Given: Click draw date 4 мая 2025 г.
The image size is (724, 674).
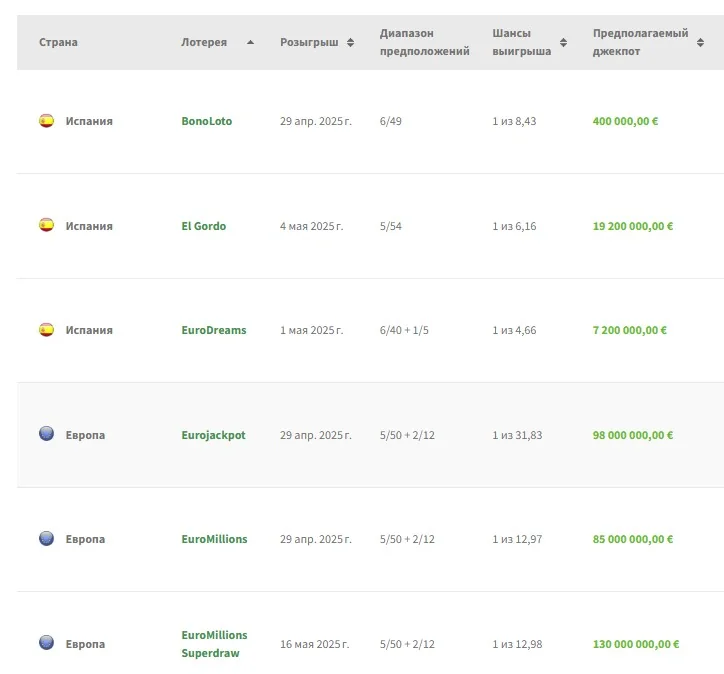Looking at the screenshot, I should [312, 226].
